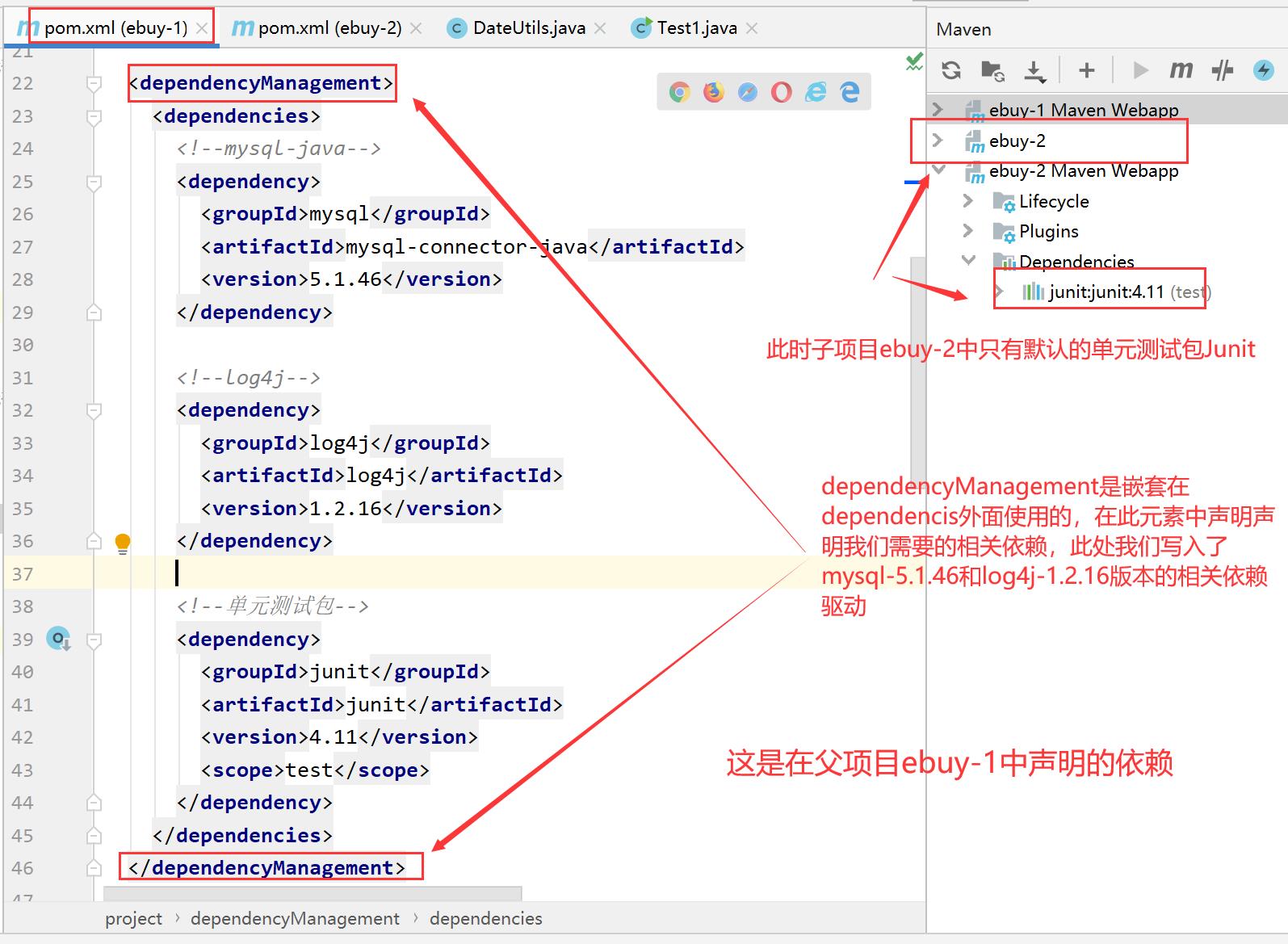Click scope test text on line 43

pyautogui.click(x=309, y=770)
